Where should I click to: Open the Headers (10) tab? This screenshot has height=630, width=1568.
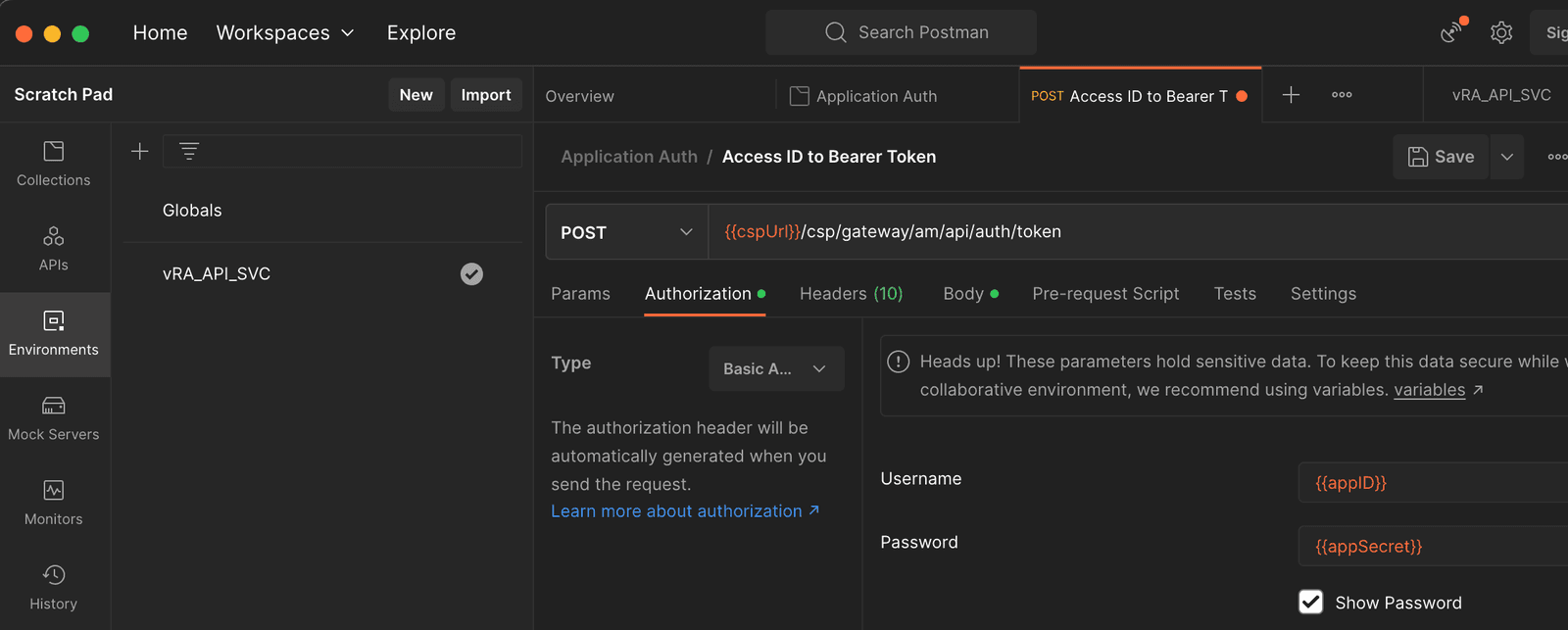(851, 294)
